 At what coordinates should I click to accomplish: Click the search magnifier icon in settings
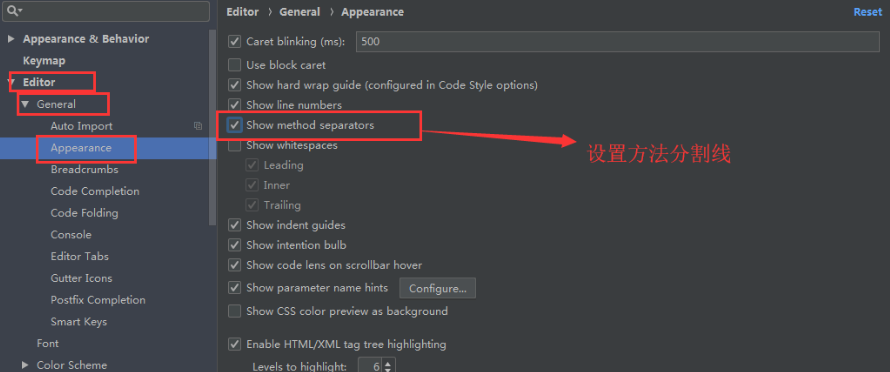click(14, 11)
